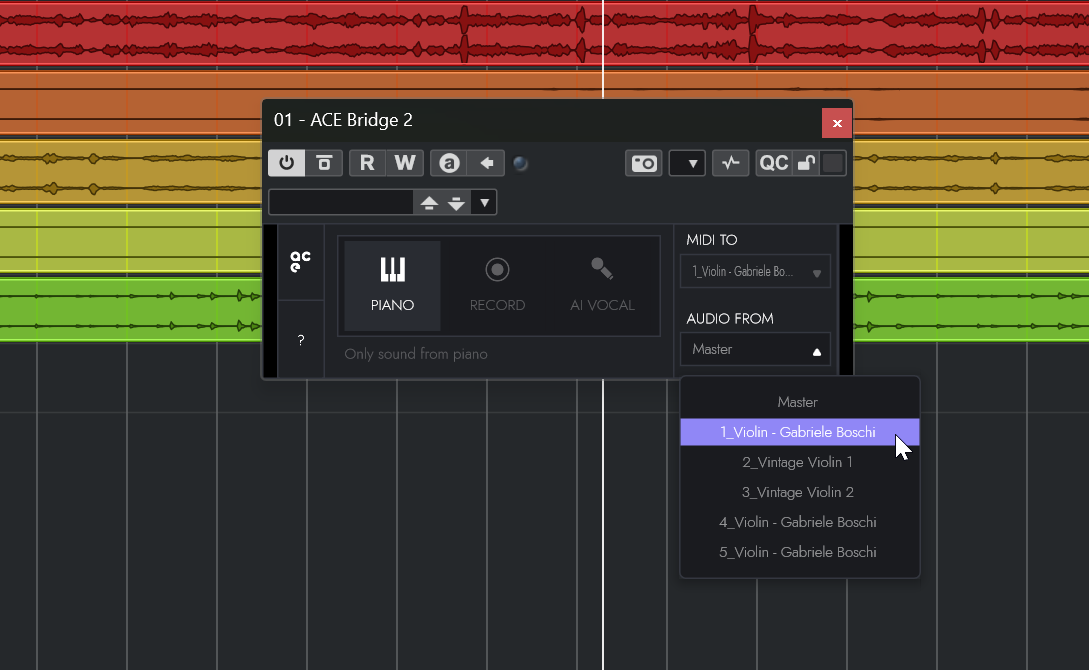Choose 2_Vintage Violin 1 option
1089x670 pixels.
pos(799,462)
